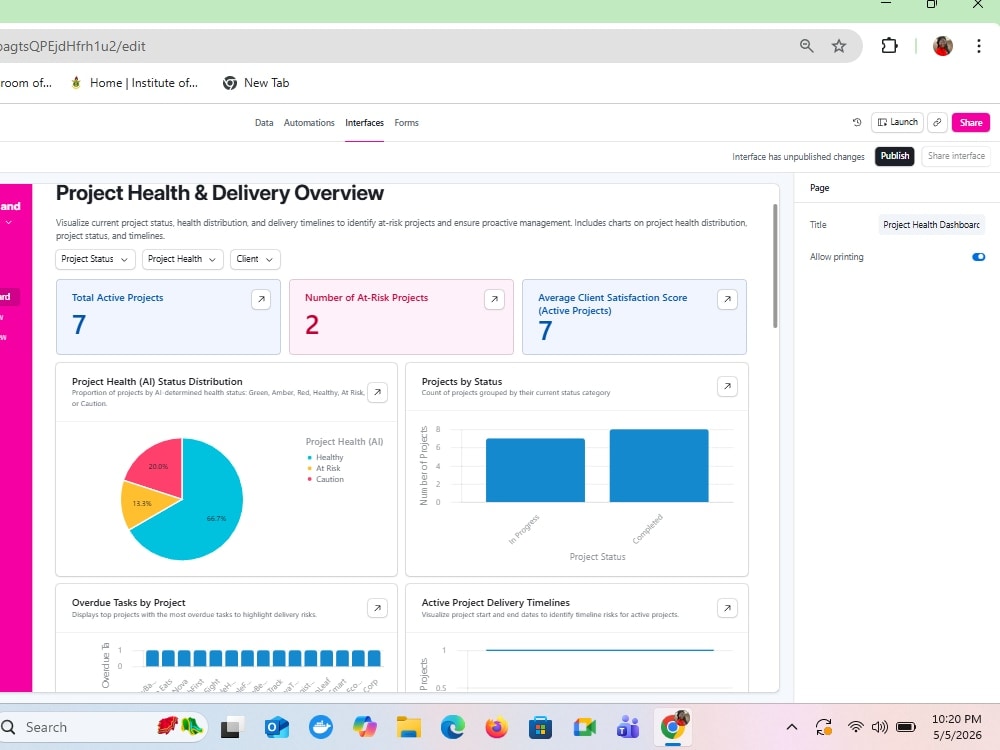Open the Wi-Fi network tray icon

pyautogui.click(x=855, y=727)
